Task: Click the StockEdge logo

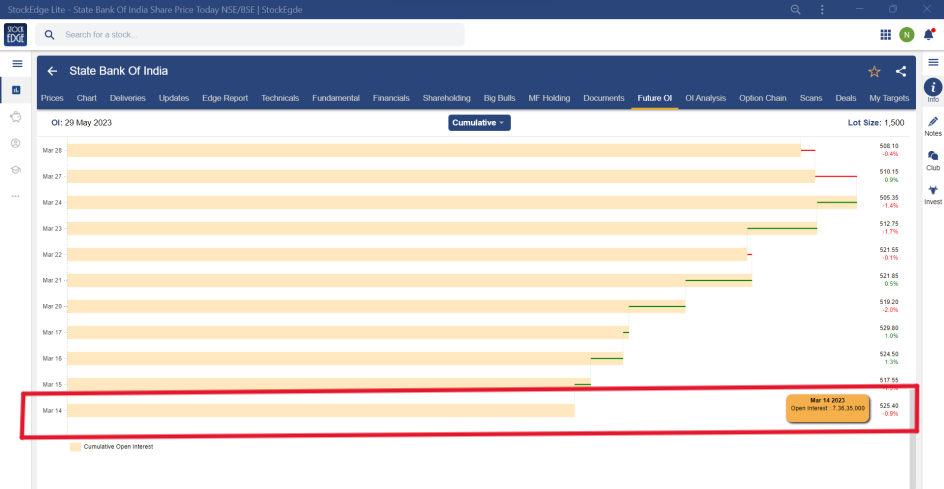Action: 16,34
